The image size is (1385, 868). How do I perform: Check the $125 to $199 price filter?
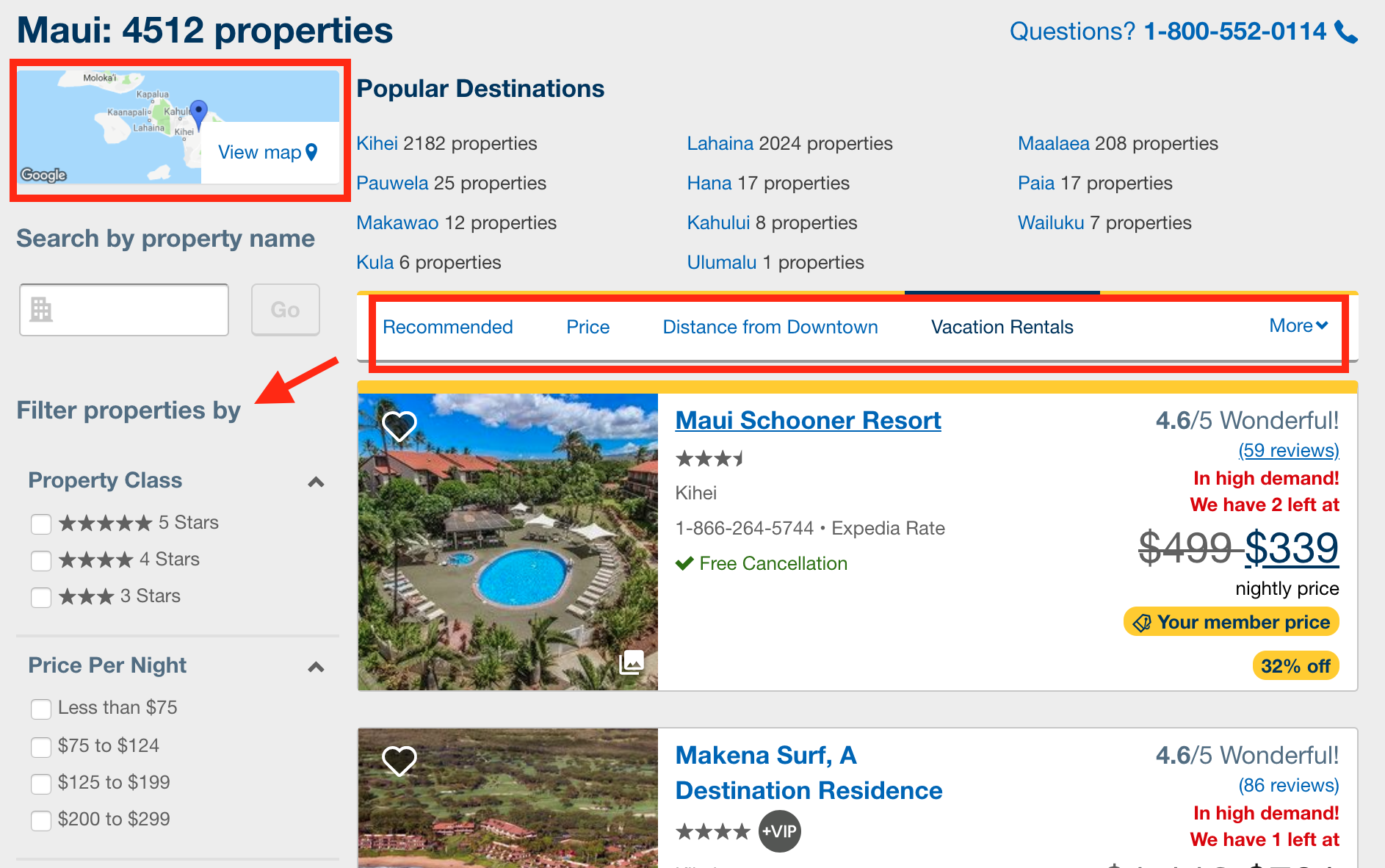pos(41,784)
